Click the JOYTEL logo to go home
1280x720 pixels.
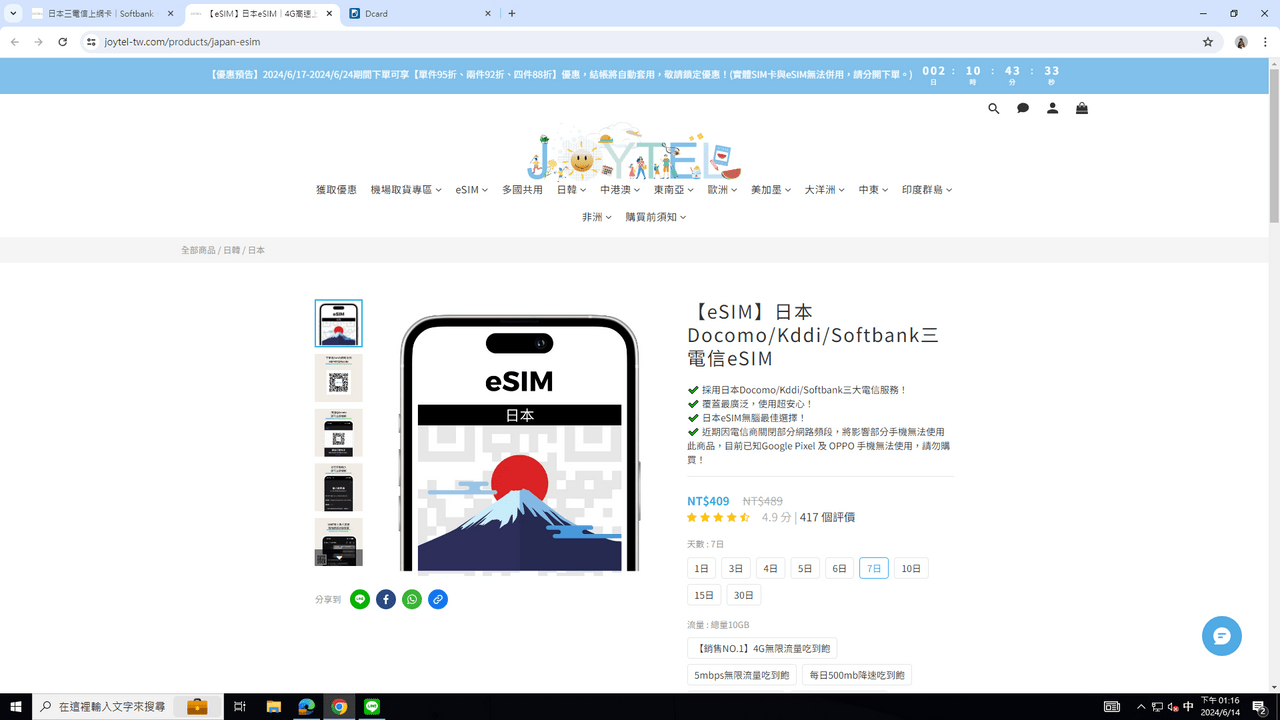coord(634,150)
